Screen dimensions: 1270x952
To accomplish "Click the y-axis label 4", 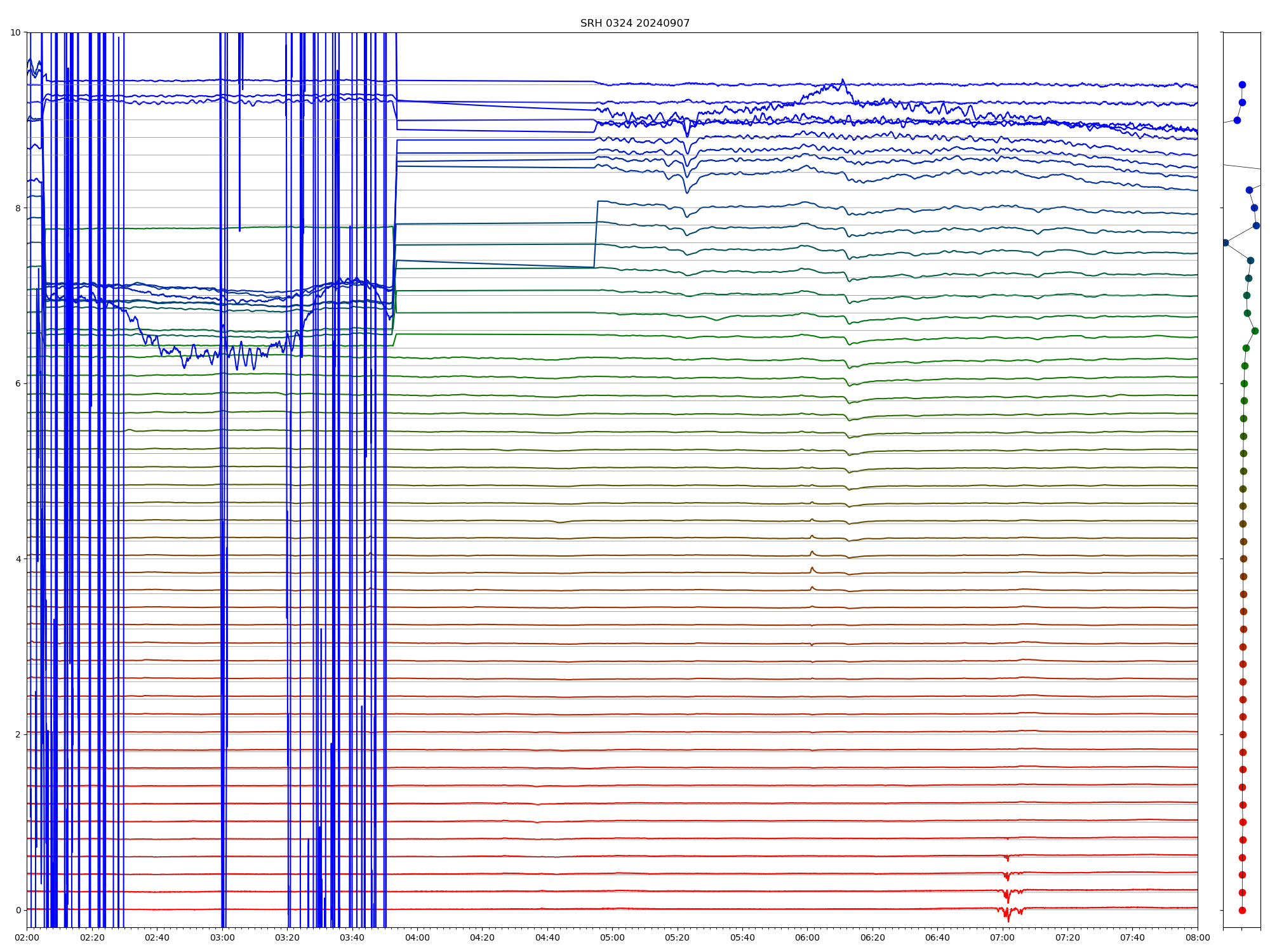I will tap(18, 559).
